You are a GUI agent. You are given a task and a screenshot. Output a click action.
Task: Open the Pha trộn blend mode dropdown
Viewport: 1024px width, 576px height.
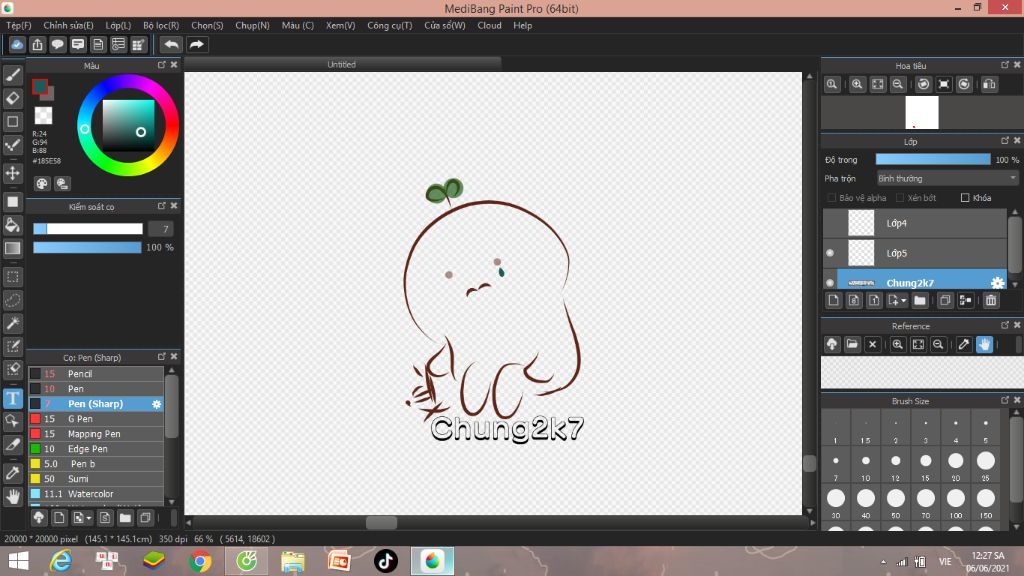pos(947,178)
